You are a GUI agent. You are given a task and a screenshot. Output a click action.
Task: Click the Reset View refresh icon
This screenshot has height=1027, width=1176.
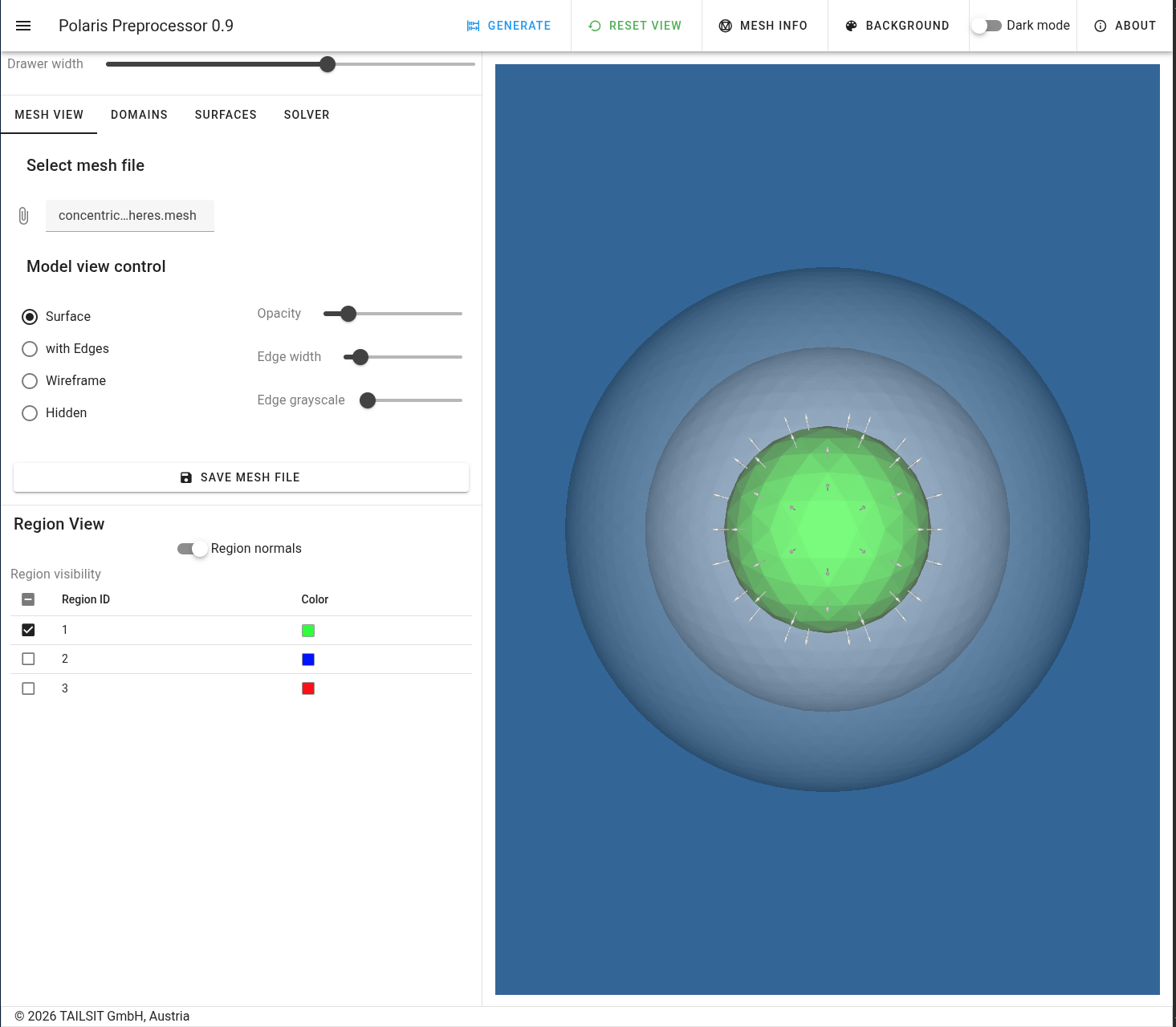595,26
